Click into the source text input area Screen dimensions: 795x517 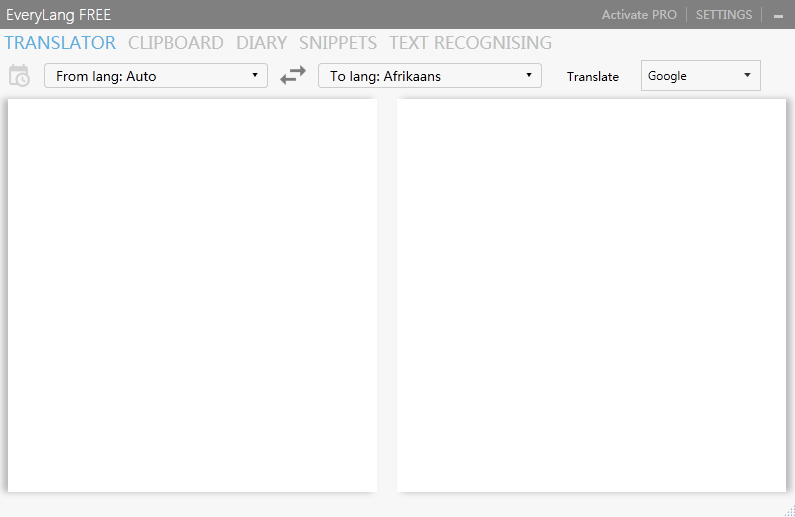coord(192,296)
